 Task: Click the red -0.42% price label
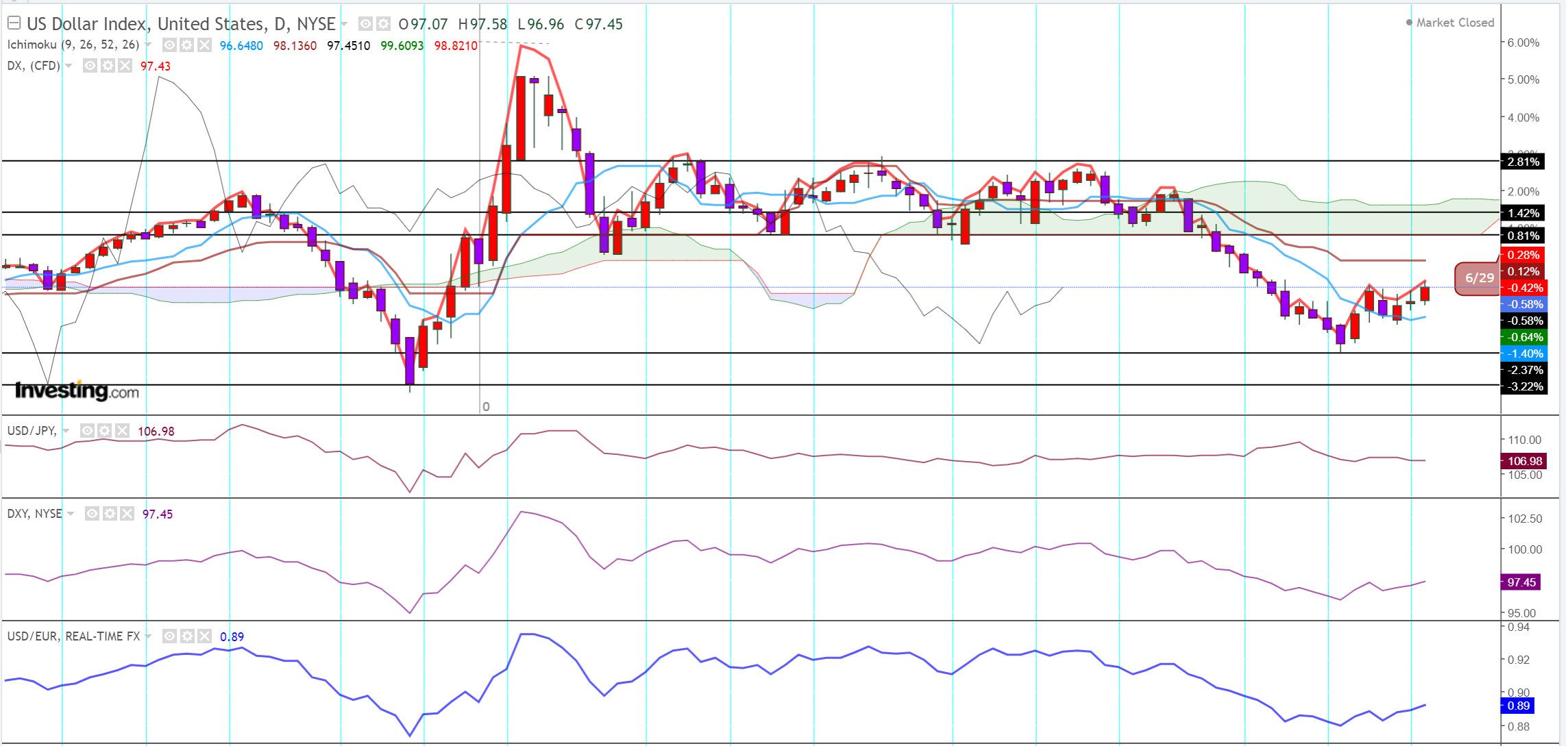[1524, 288]
